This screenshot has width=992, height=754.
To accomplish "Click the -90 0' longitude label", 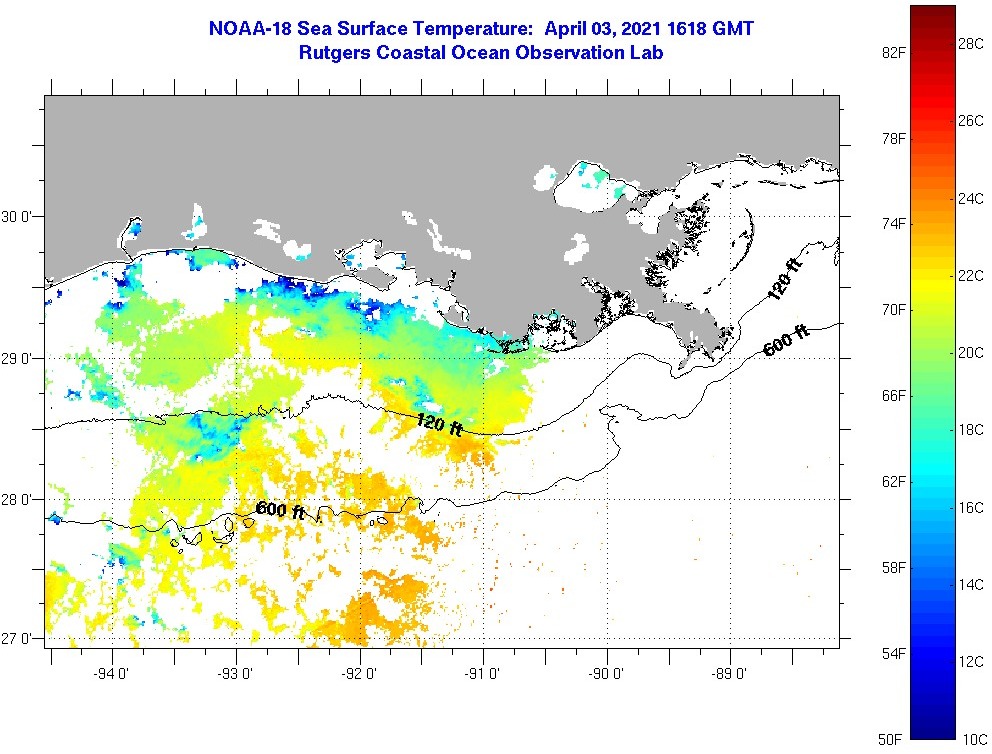I will pyautogui.click(x=606, y=674).
